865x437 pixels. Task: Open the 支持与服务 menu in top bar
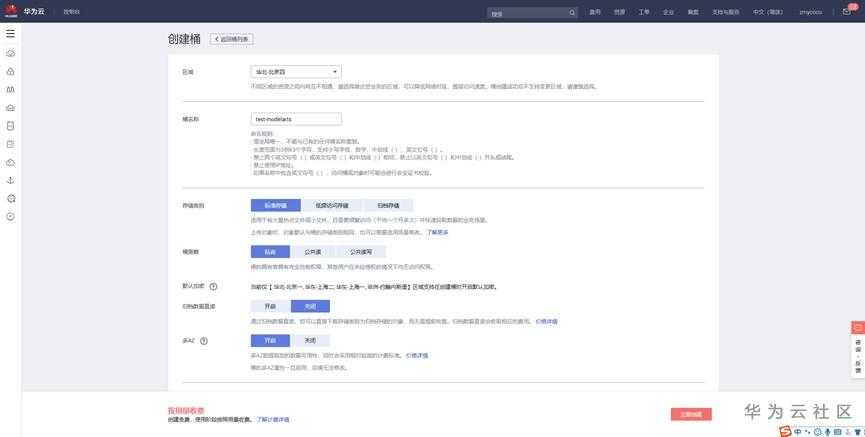(725, 12)
